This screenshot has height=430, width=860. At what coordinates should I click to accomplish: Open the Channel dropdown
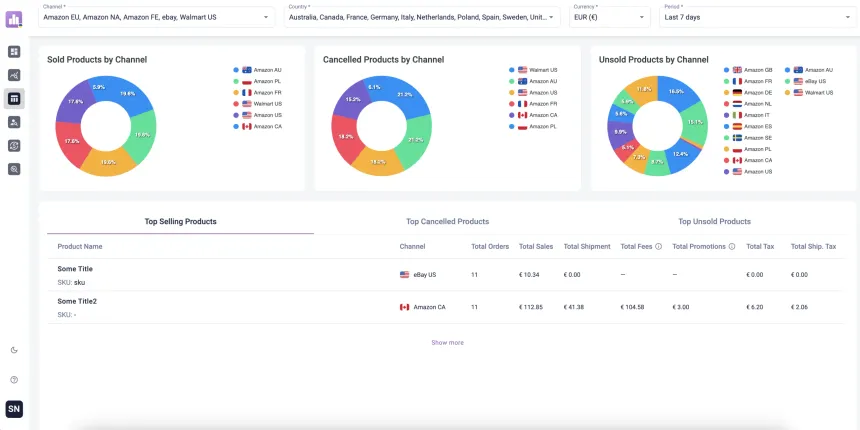pyautogui.click(x=156, y=17)
